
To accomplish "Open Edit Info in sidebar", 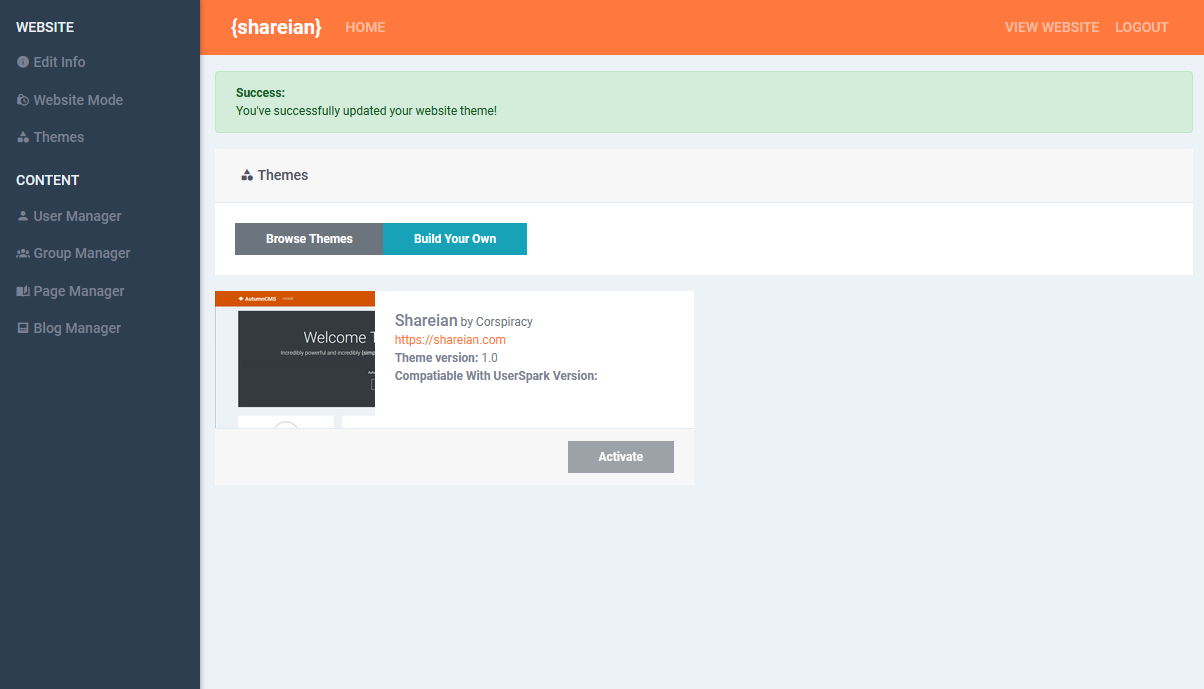I will point(59,62).
